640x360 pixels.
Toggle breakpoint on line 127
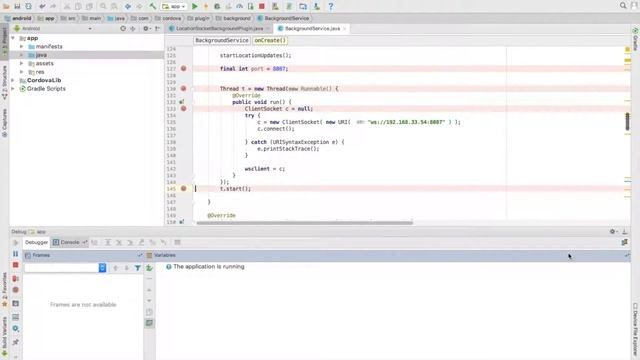(x=183, y=69)
